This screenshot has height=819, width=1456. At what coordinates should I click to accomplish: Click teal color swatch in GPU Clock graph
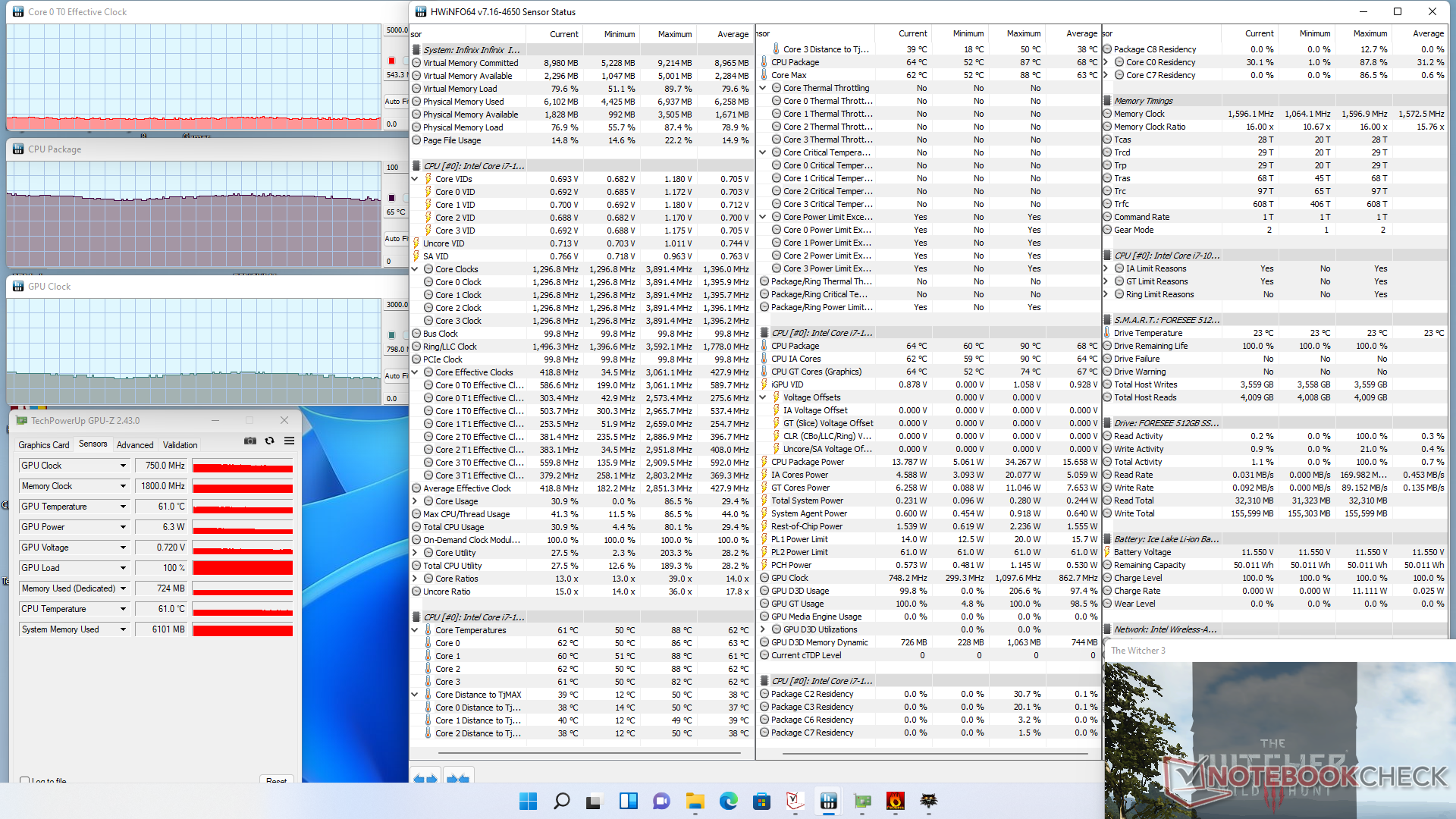(x=392, y=335)
